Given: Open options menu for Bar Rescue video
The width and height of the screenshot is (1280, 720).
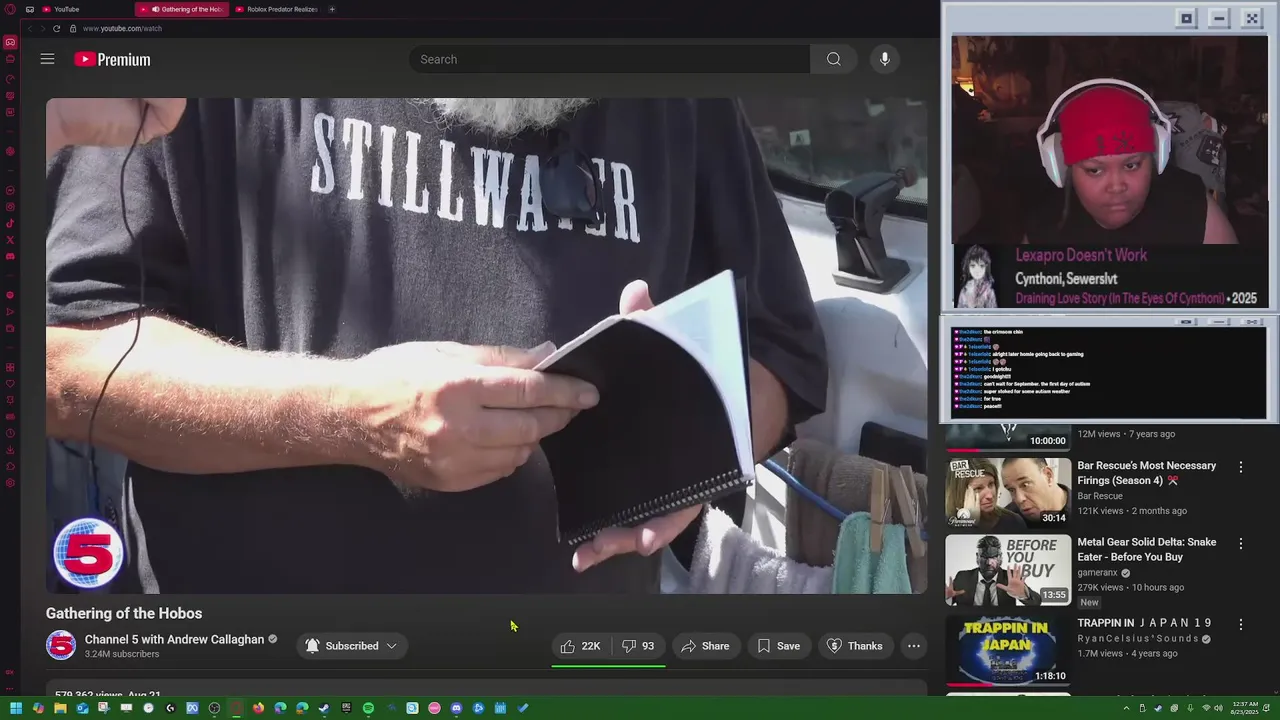Looking at the screenshot, I should coord(1241,467).
